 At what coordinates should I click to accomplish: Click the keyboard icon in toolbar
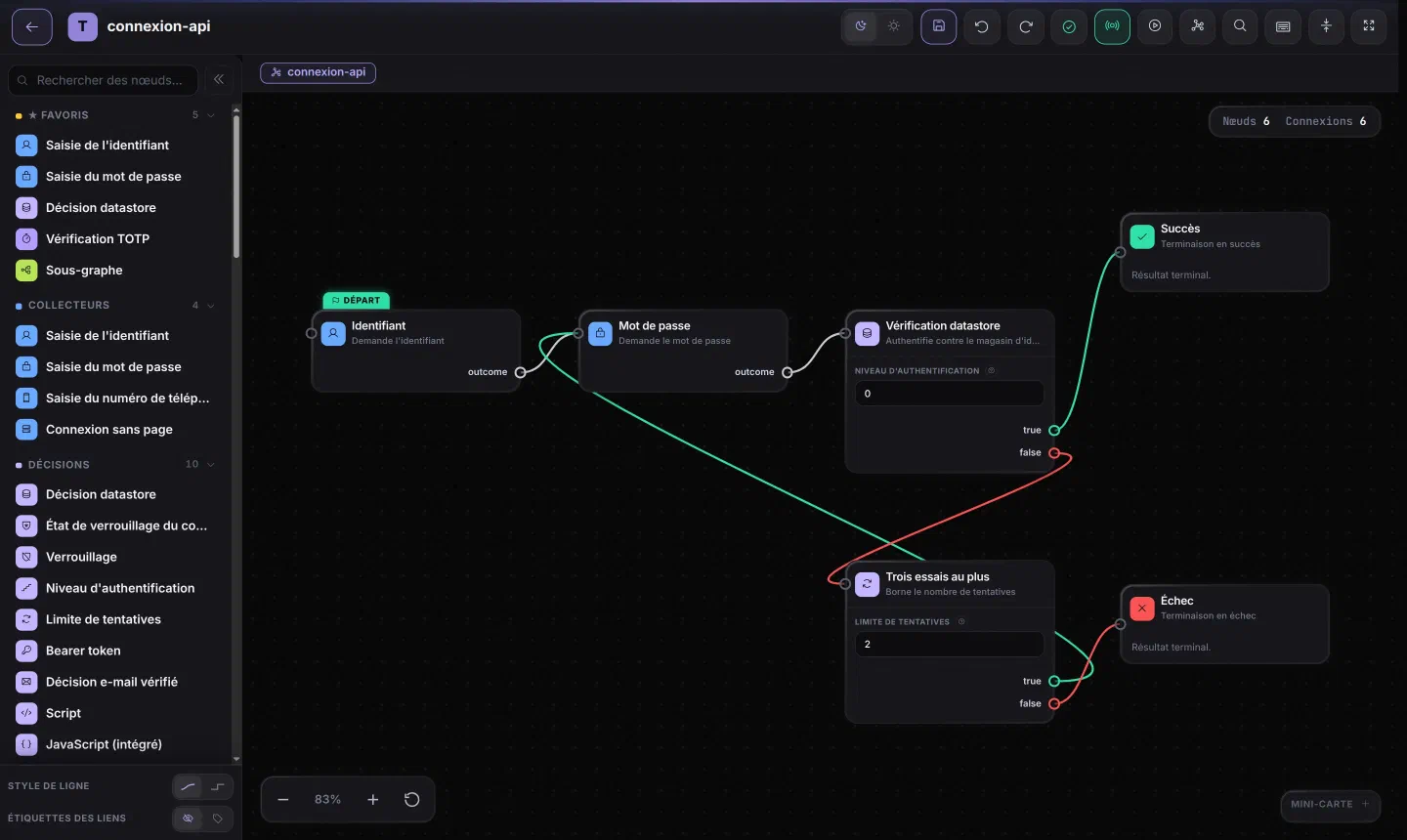click(1283, 26)
